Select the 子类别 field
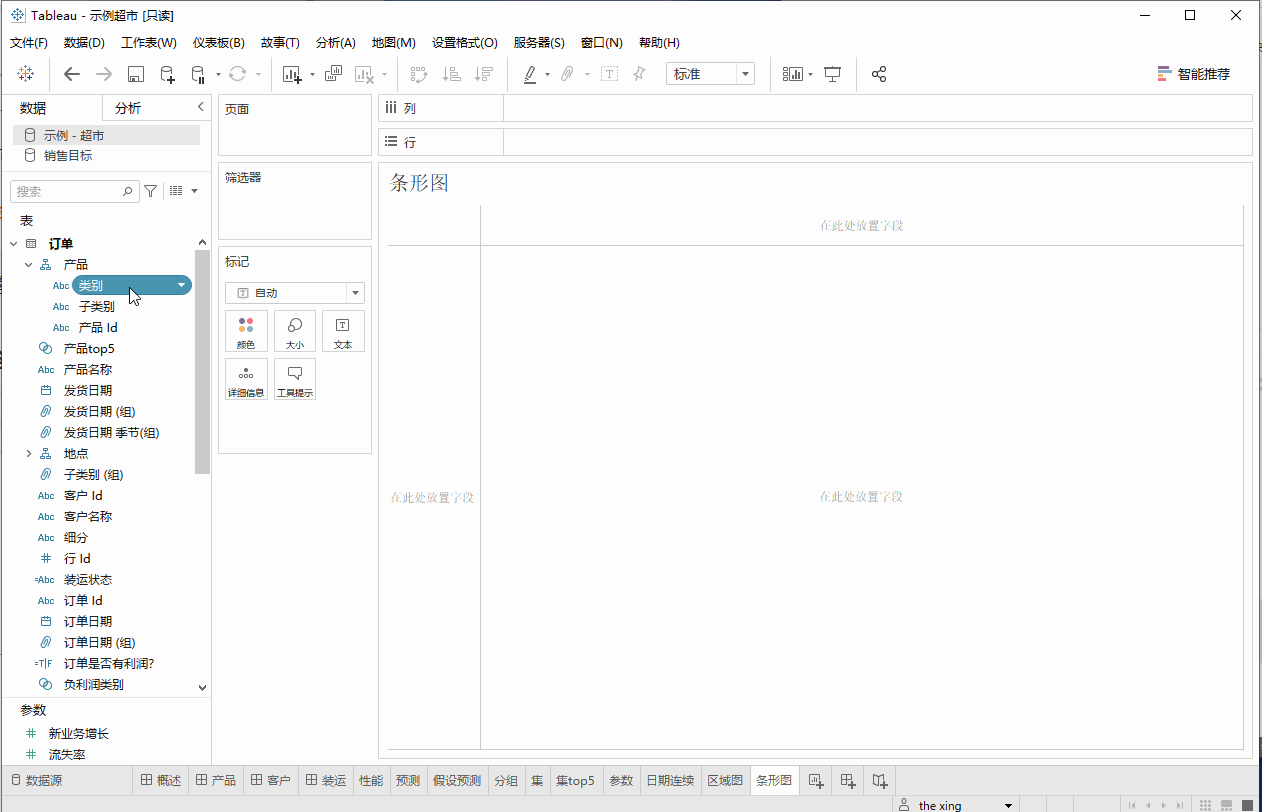The image size is (1262, 812). tap(97, 307)
